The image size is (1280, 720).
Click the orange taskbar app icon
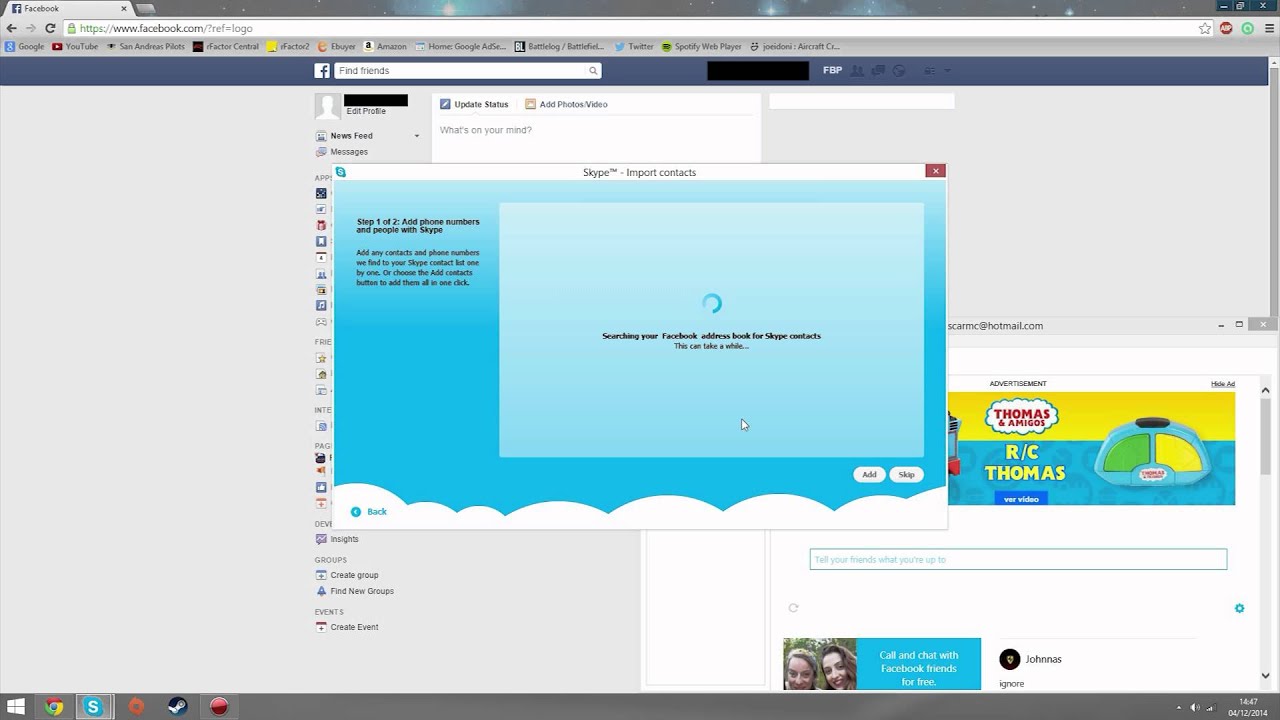click(x=136, y=707)
